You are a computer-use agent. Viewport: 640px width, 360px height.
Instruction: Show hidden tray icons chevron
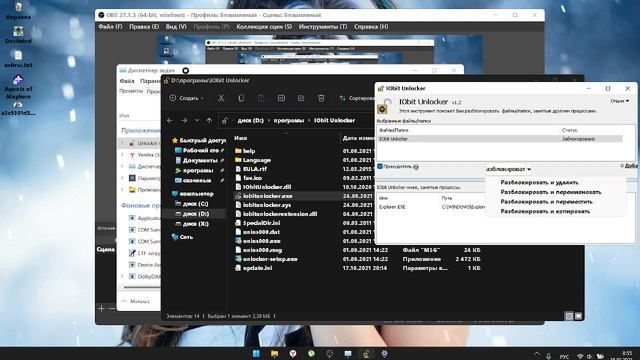click(x=537, y=355)
